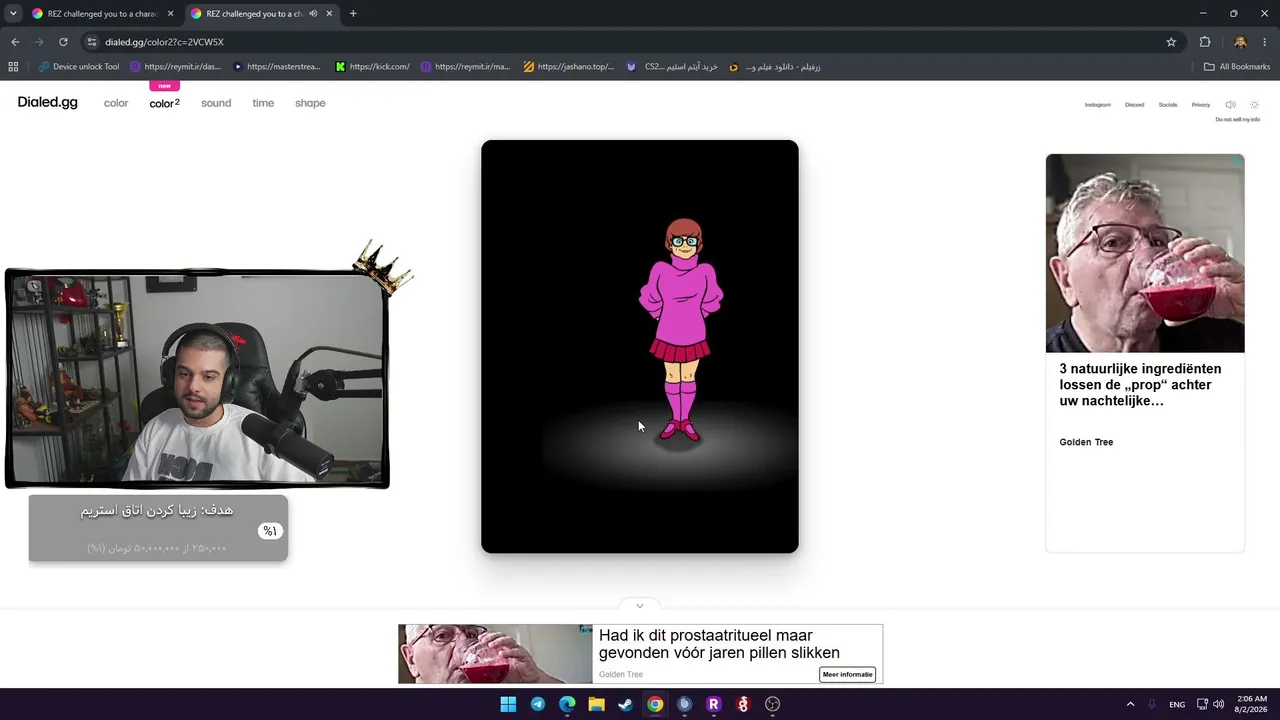Viewport: 1280px width, 720px height.
Task: Switch to the color game tab
Action: coord(116,103)
